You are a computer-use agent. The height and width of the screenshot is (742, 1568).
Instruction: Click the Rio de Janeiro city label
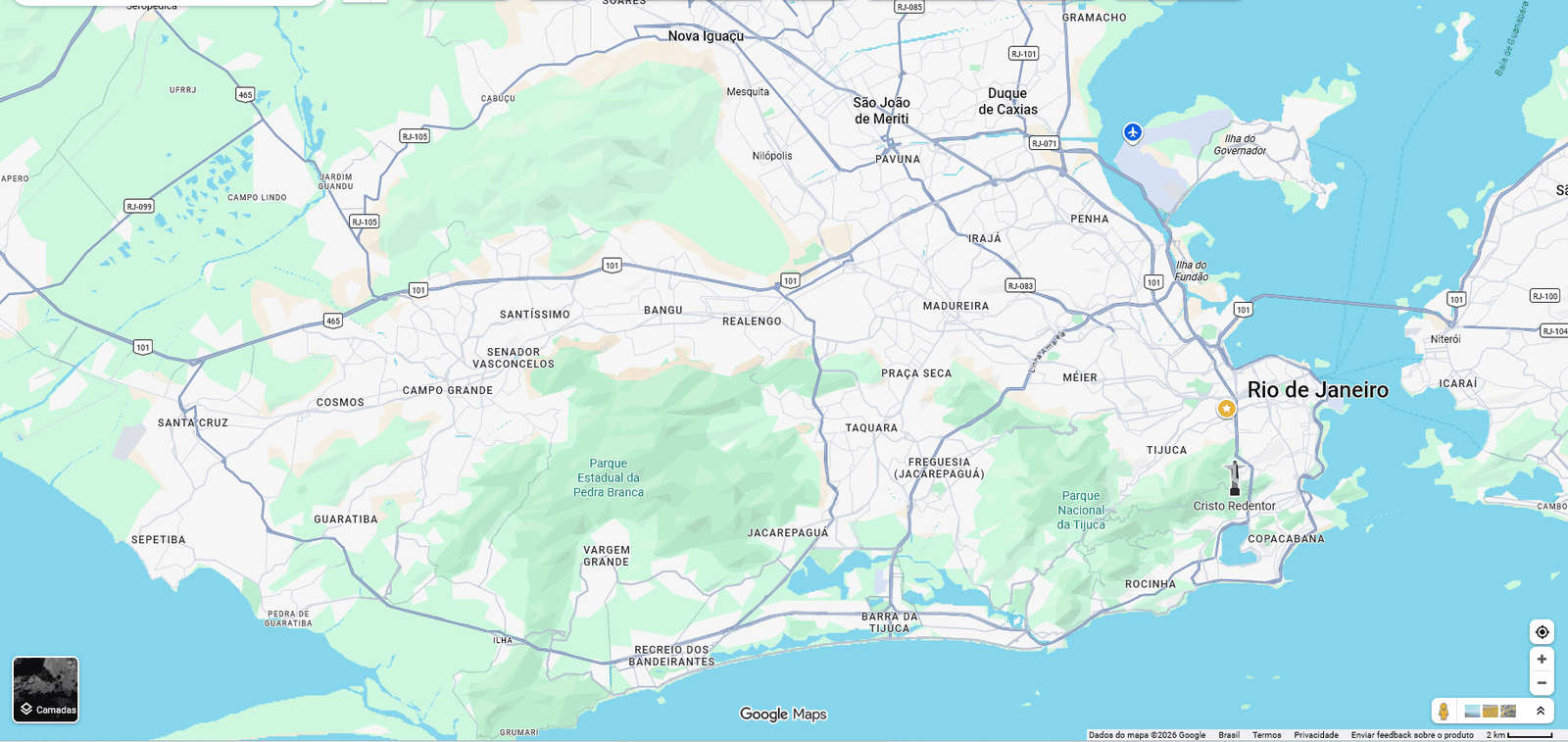coord(1317,390)
